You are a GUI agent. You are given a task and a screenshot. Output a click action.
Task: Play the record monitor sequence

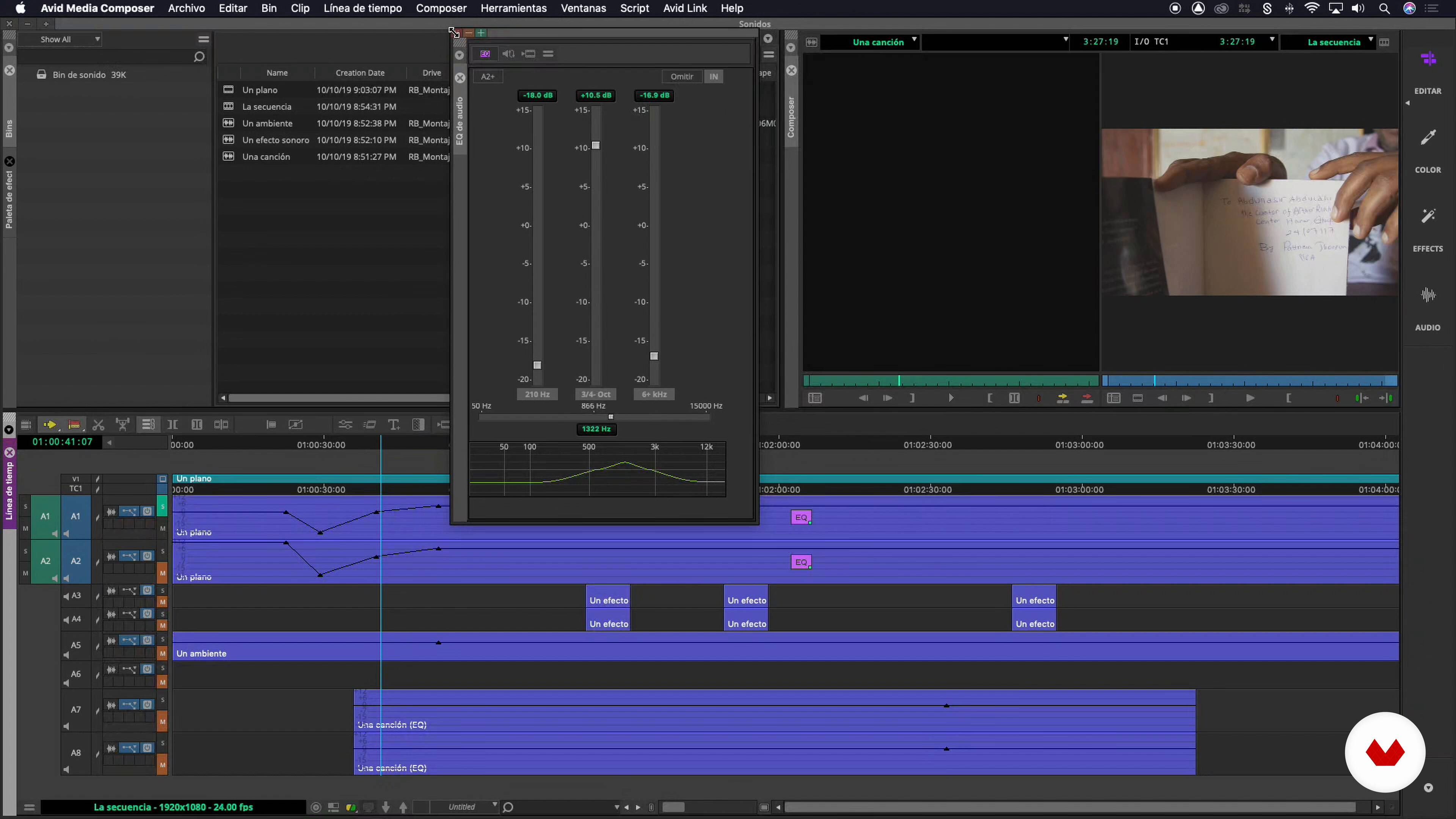(x=1250, y=398)
